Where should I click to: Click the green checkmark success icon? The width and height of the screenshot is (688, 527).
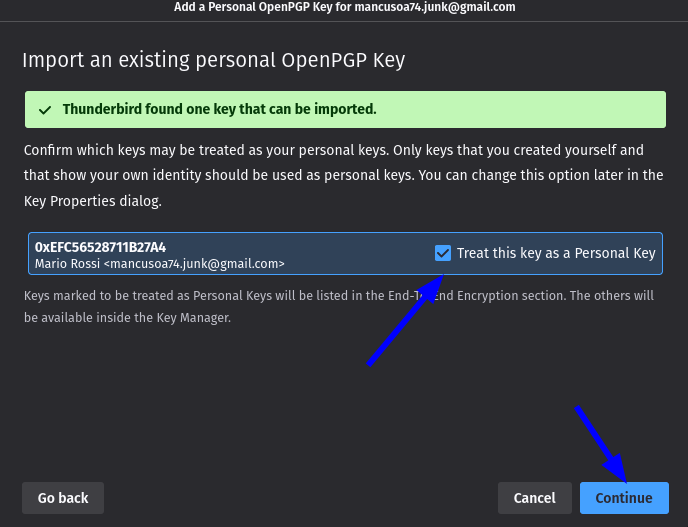[45, 110]
